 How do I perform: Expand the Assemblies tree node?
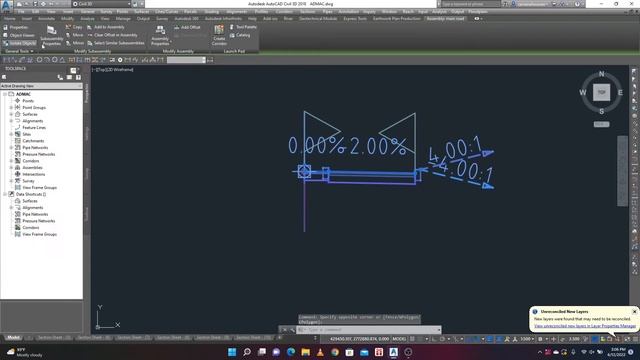coord(11,167)
